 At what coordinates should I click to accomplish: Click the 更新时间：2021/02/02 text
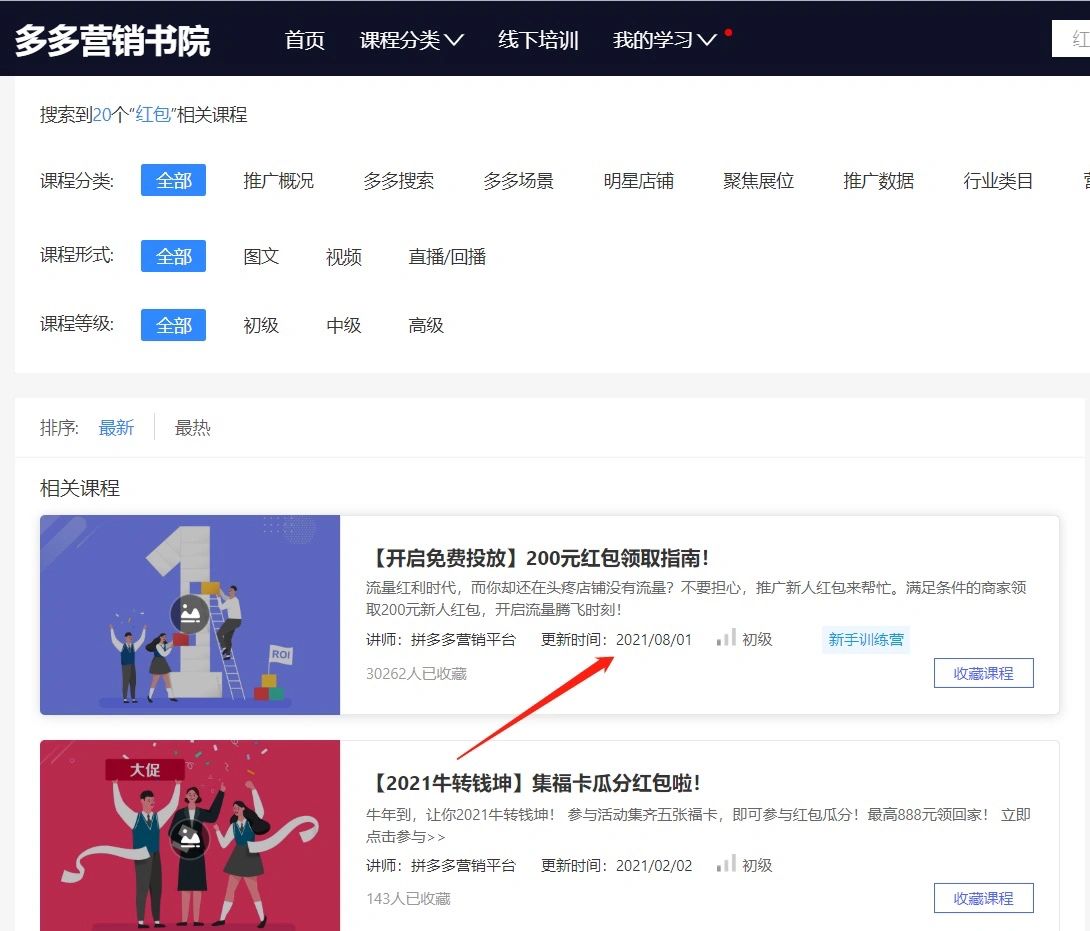(617, 866)
